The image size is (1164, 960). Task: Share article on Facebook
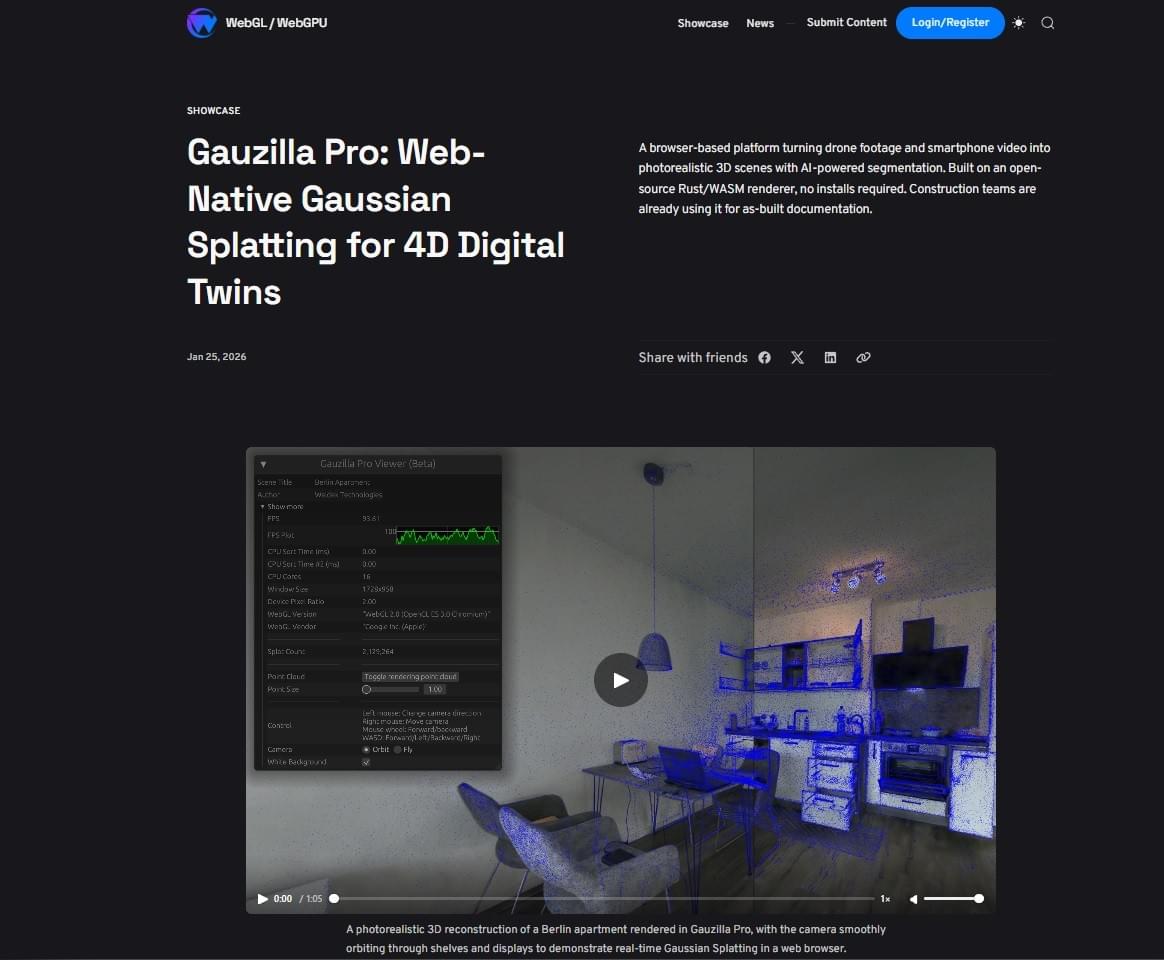[765, 358]
